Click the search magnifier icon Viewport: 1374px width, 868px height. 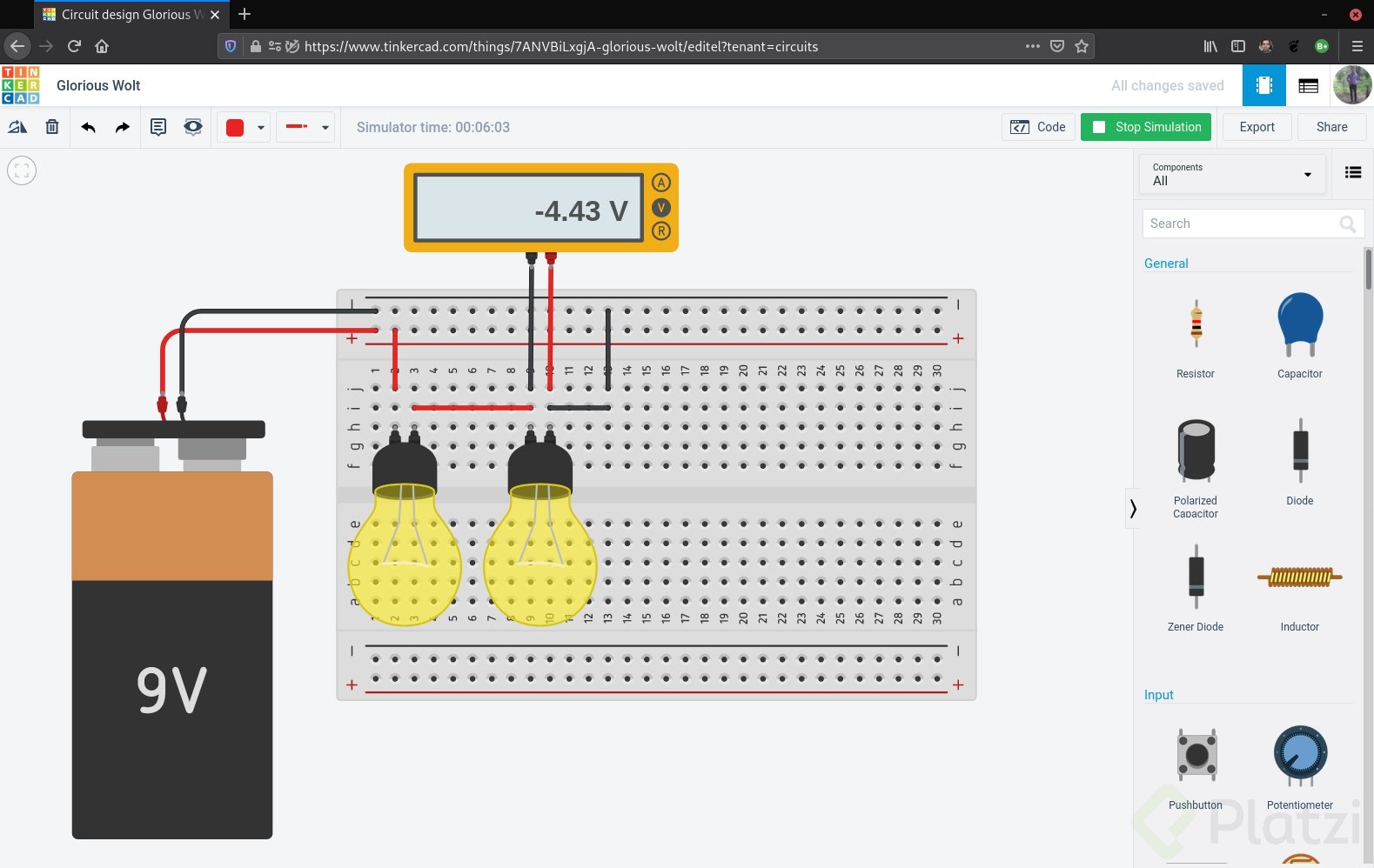click(x=1348, y=224)
